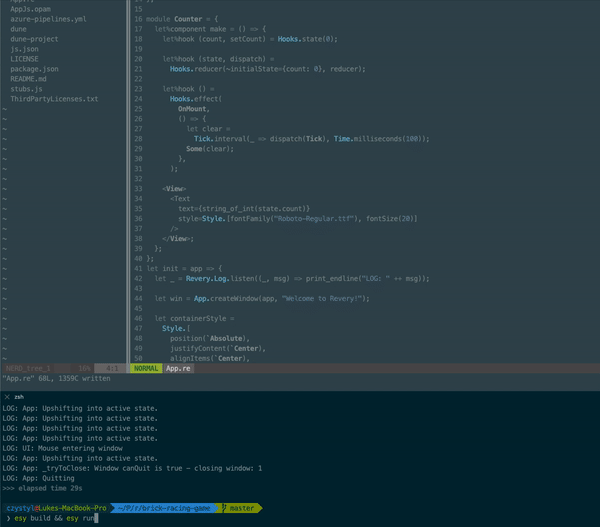Click let init on line 41

163,268
